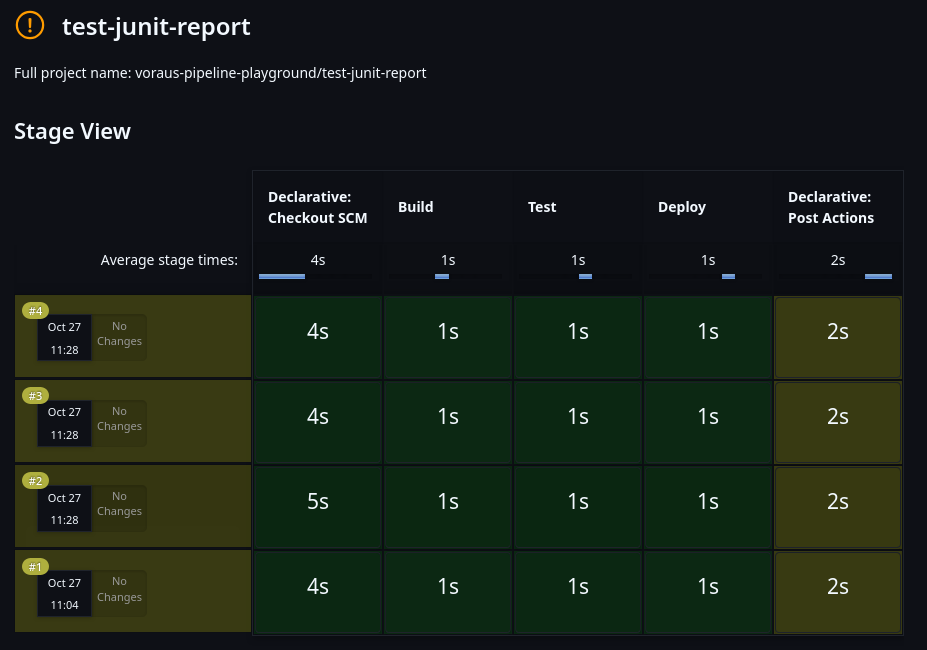The width and height of the screenshot is (927, 650).
Task: Click Post Actions average time bar
Action: coord(877,276)
